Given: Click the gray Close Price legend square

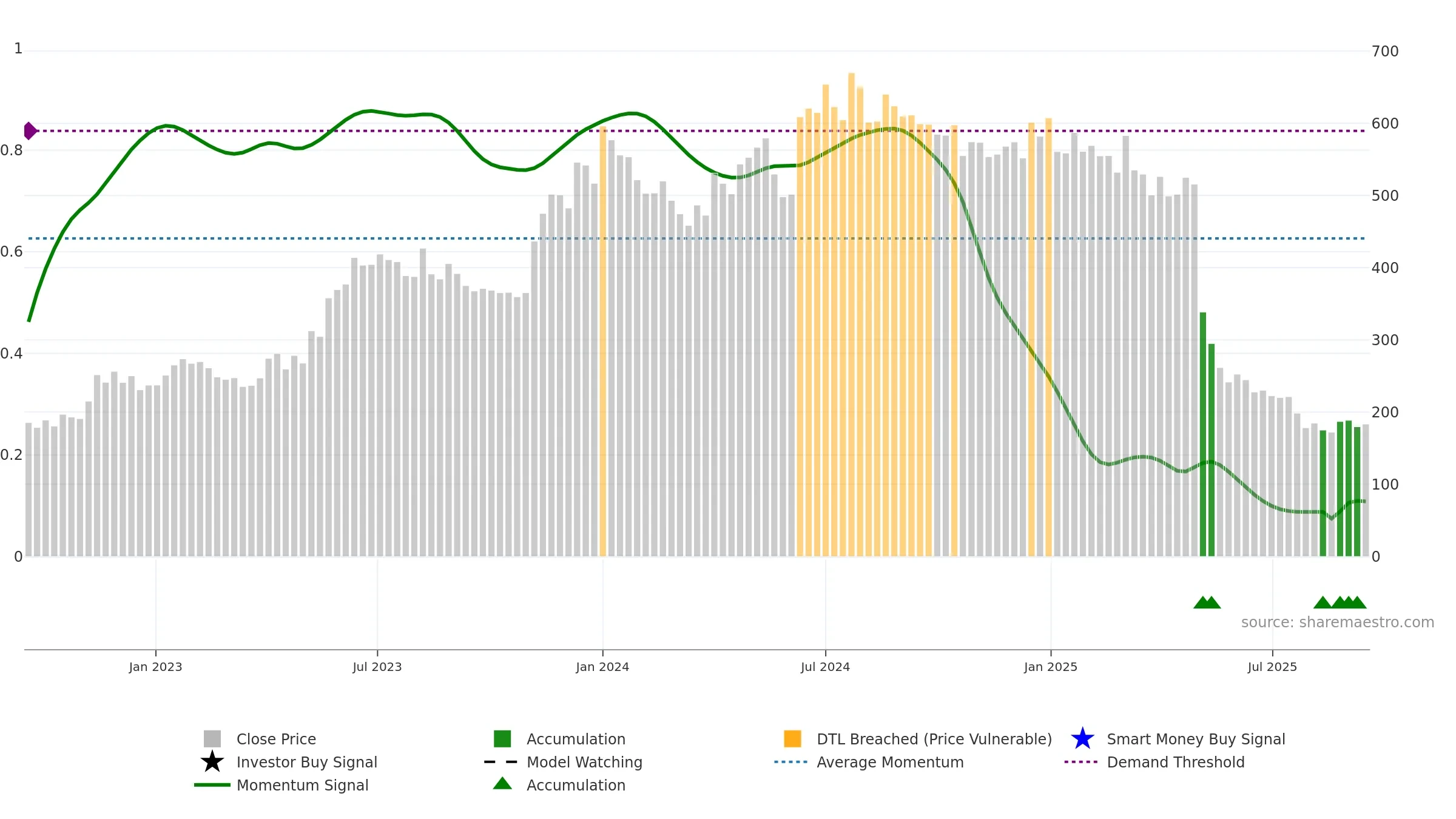Looking at the screenshot, I should click(x=212, y=739).
